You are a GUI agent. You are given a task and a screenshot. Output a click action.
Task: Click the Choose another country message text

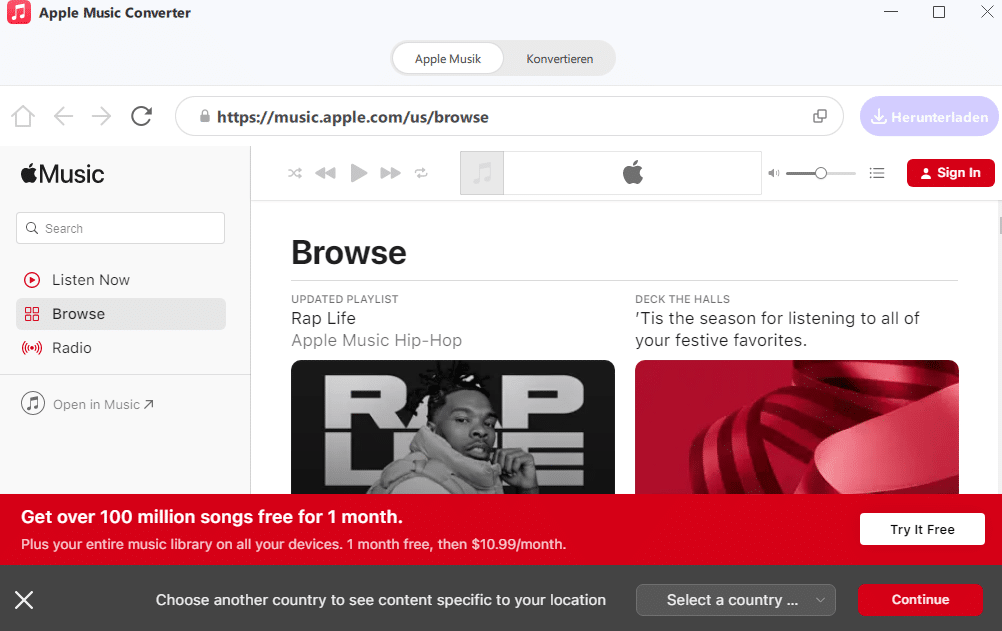pos(381,600)
